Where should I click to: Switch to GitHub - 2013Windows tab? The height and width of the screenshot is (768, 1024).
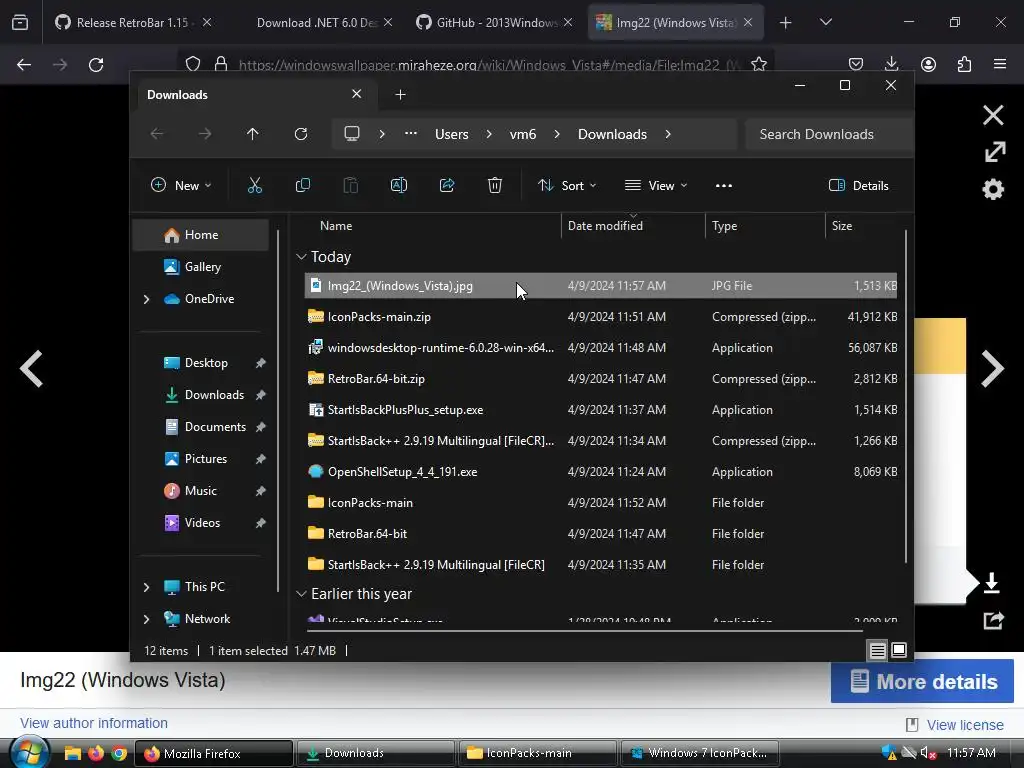494,22
